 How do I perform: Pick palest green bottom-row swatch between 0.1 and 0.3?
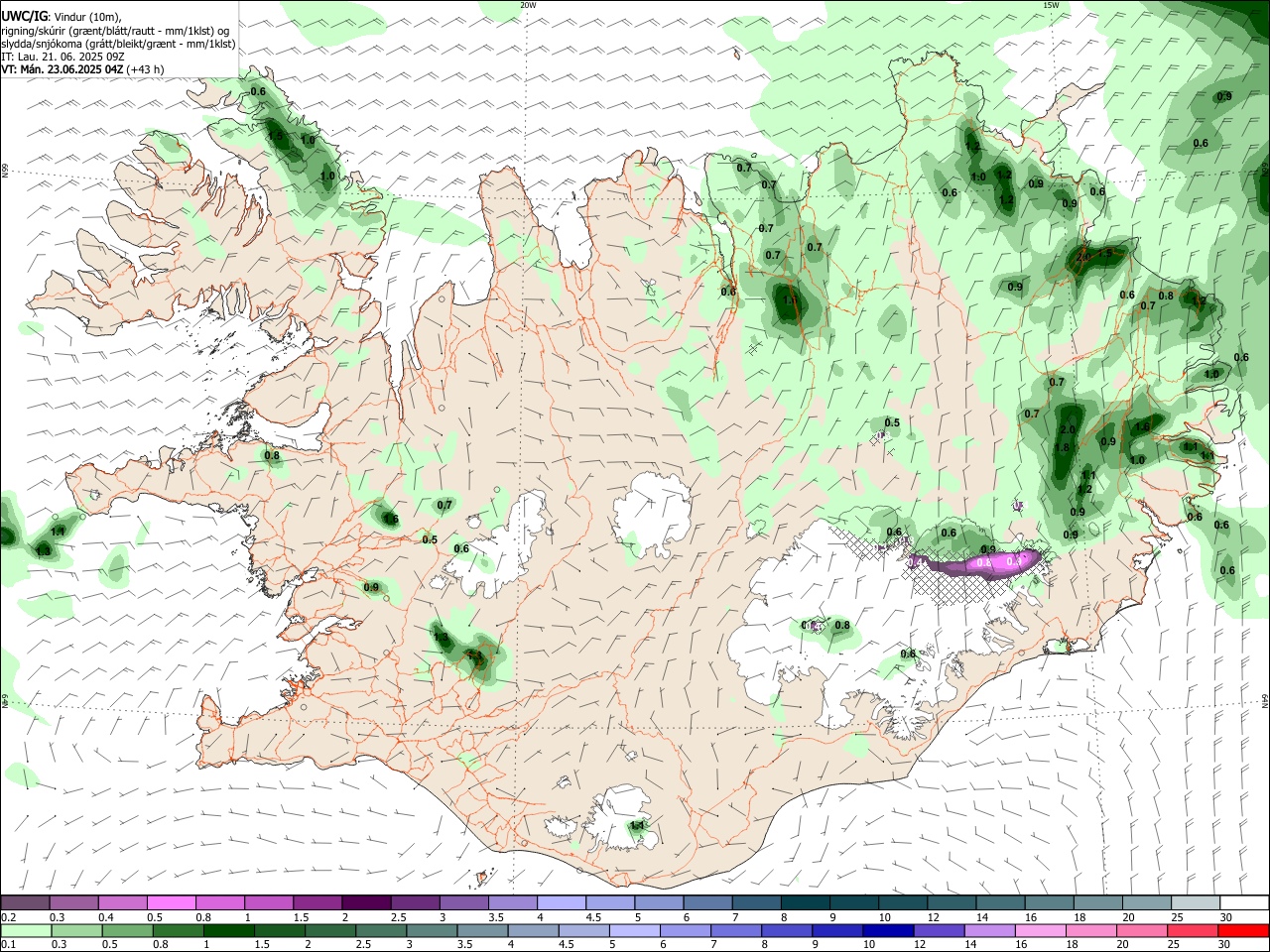26,931
